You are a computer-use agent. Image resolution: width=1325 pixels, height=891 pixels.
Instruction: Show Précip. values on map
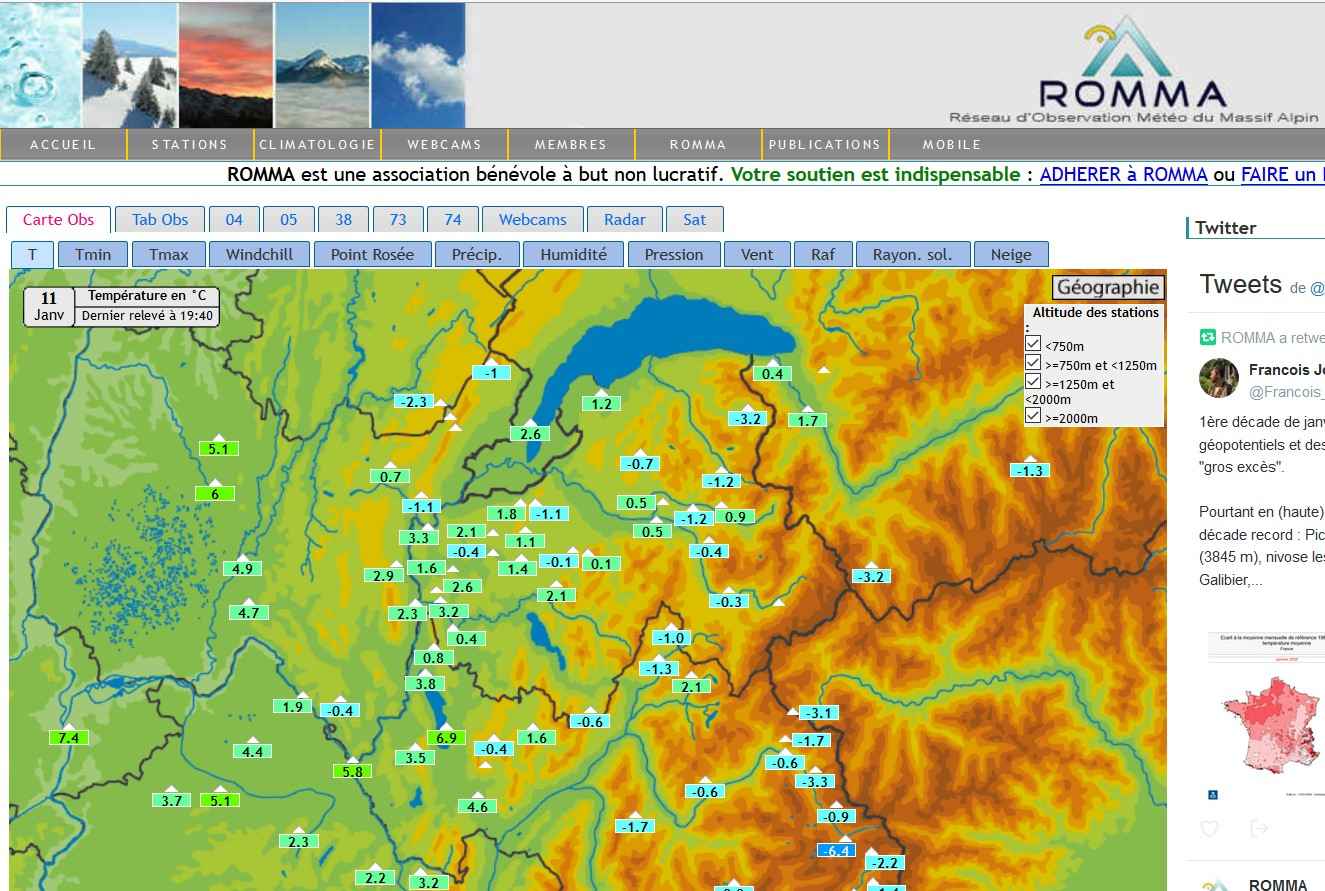pyautogui.click(x=476, y=254)
